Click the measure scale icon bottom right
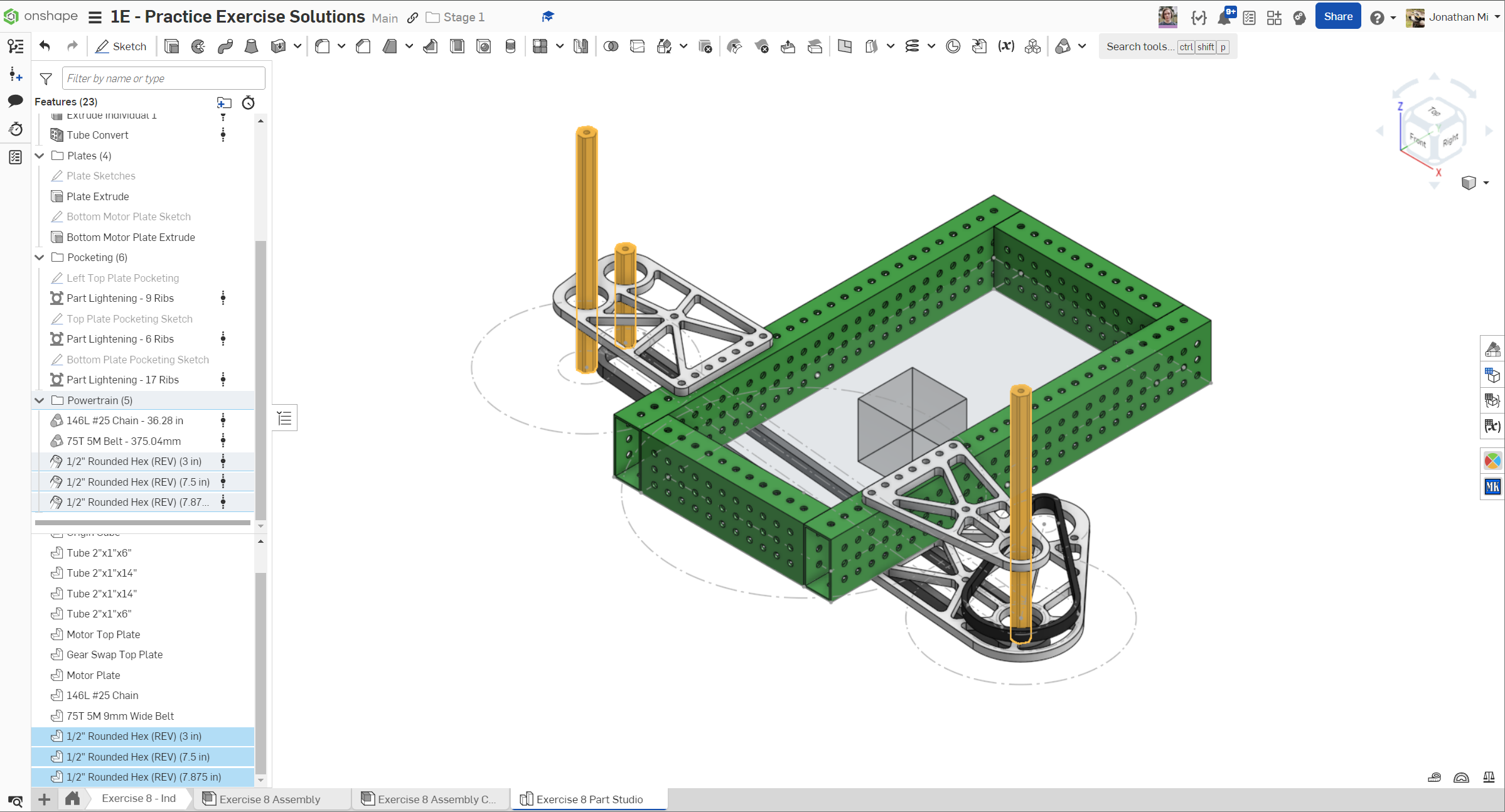Screen dimensions: 1505x812 pos(1489,777)
